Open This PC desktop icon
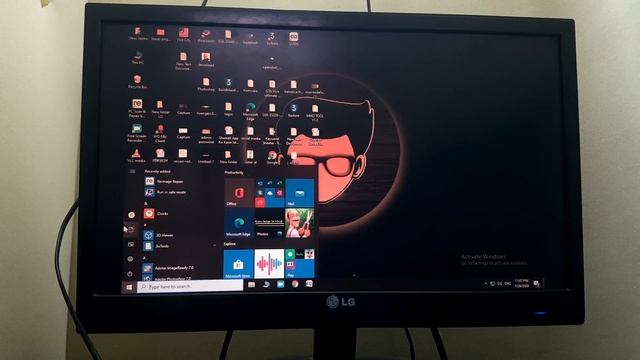This screenshot has width=640, height=360. [x=138, y=58]
